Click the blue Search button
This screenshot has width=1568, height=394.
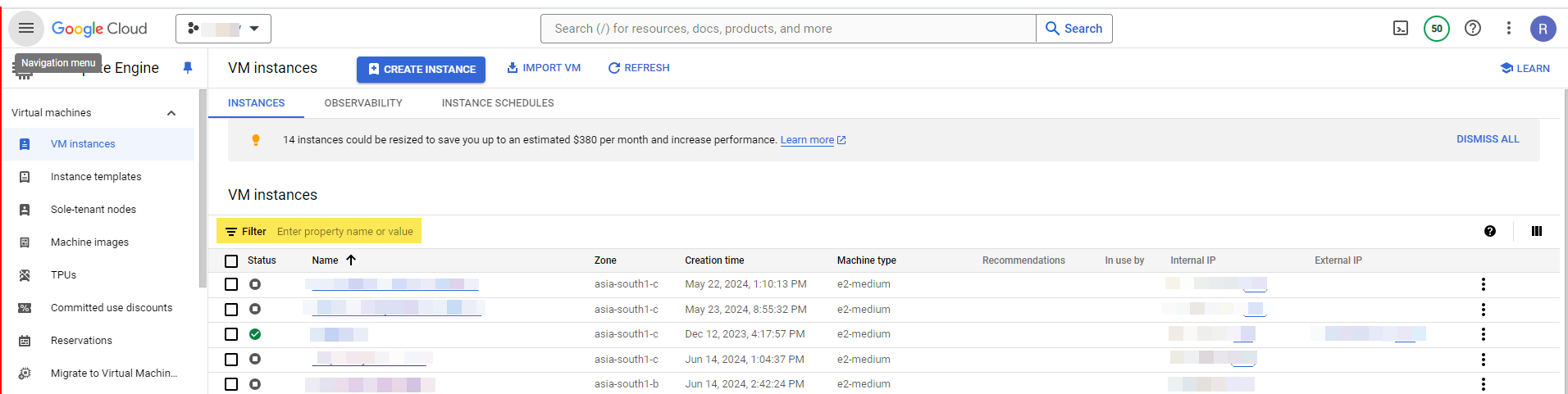1074,29
